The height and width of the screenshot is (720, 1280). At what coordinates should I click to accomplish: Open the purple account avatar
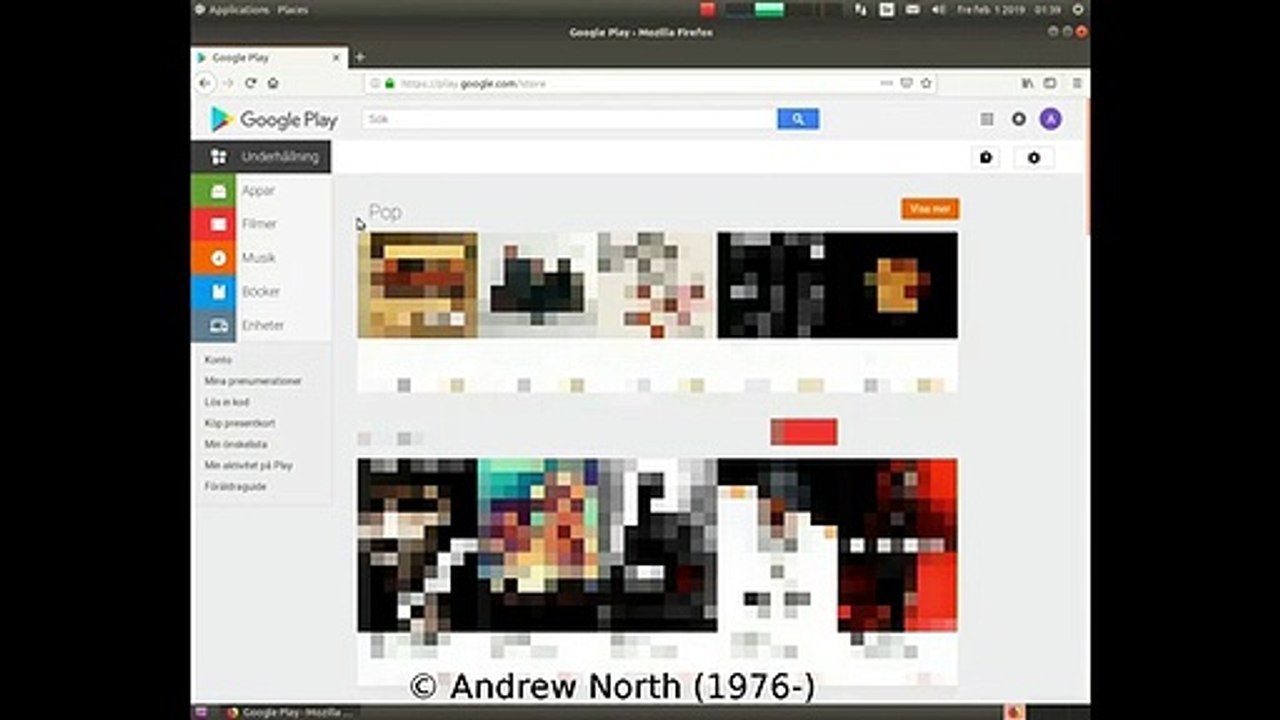[1050, 119]
